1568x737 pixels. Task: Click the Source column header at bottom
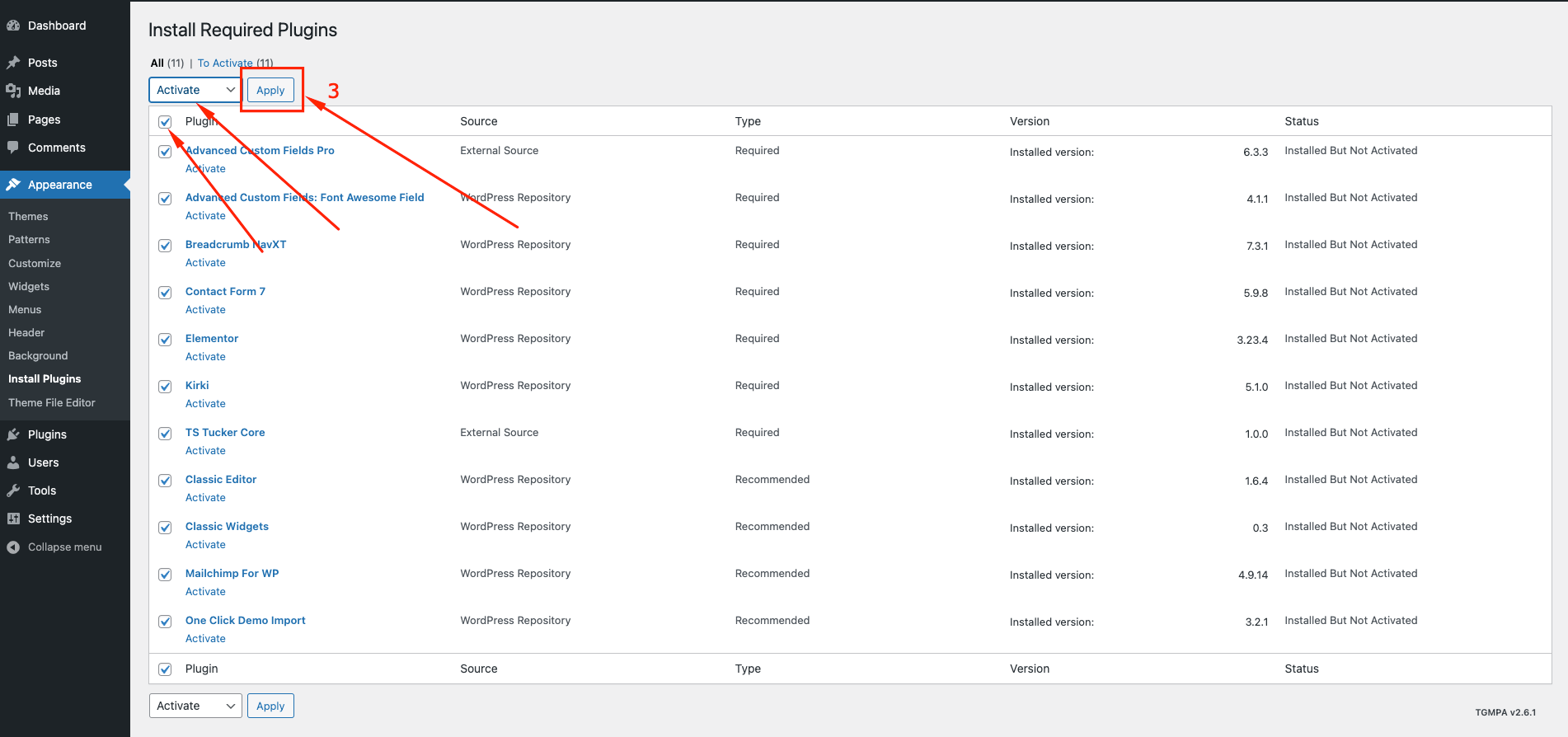pyautogui.click(x=479, y=669)
